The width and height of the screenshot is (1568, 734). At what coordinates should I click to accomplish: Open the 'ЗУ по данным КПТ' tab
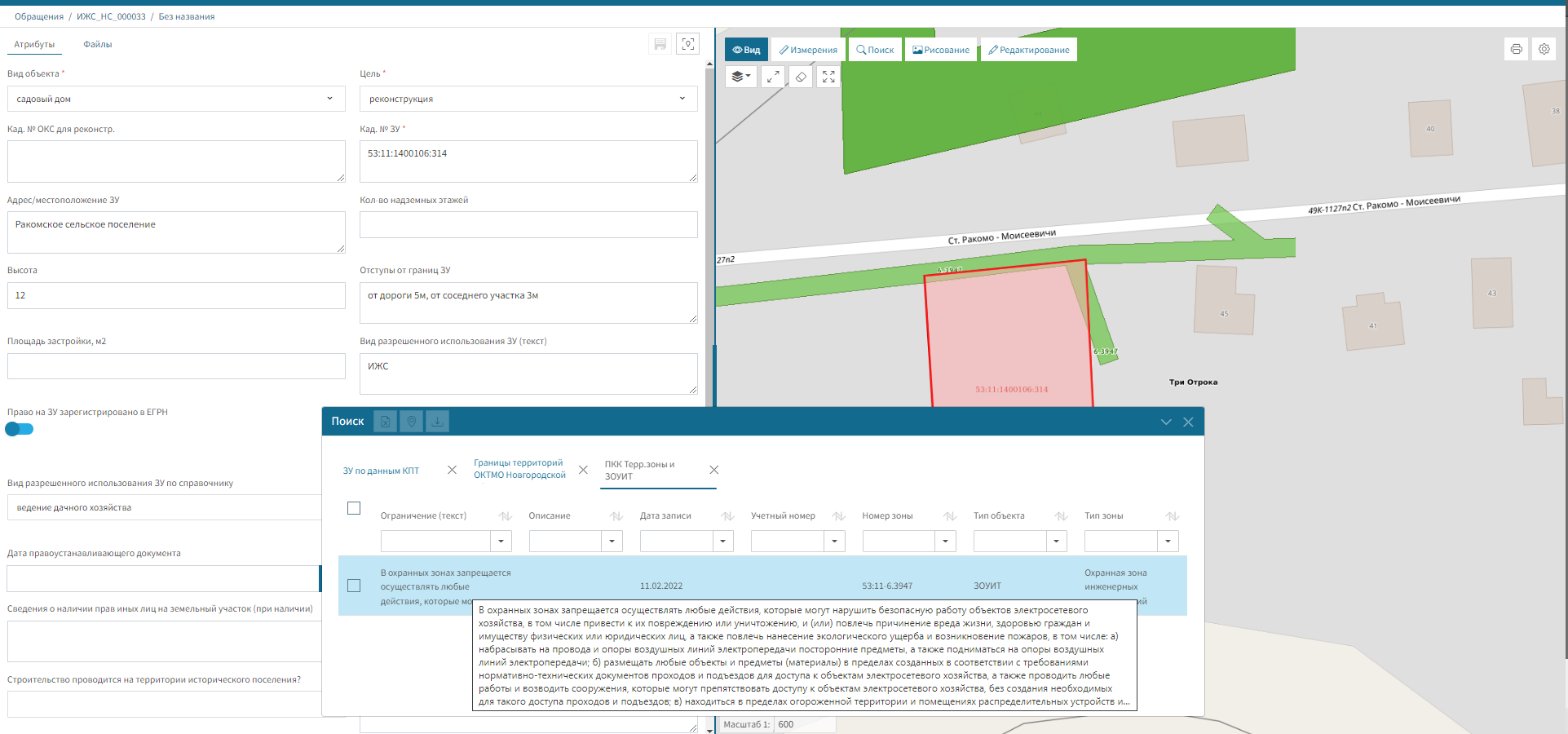click(x=381, y=471)
